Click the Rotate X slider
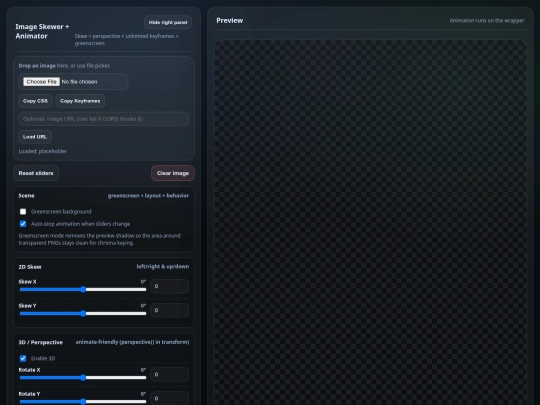The width and height of the screenshot is (540, 405). click(x=83, y=377)
